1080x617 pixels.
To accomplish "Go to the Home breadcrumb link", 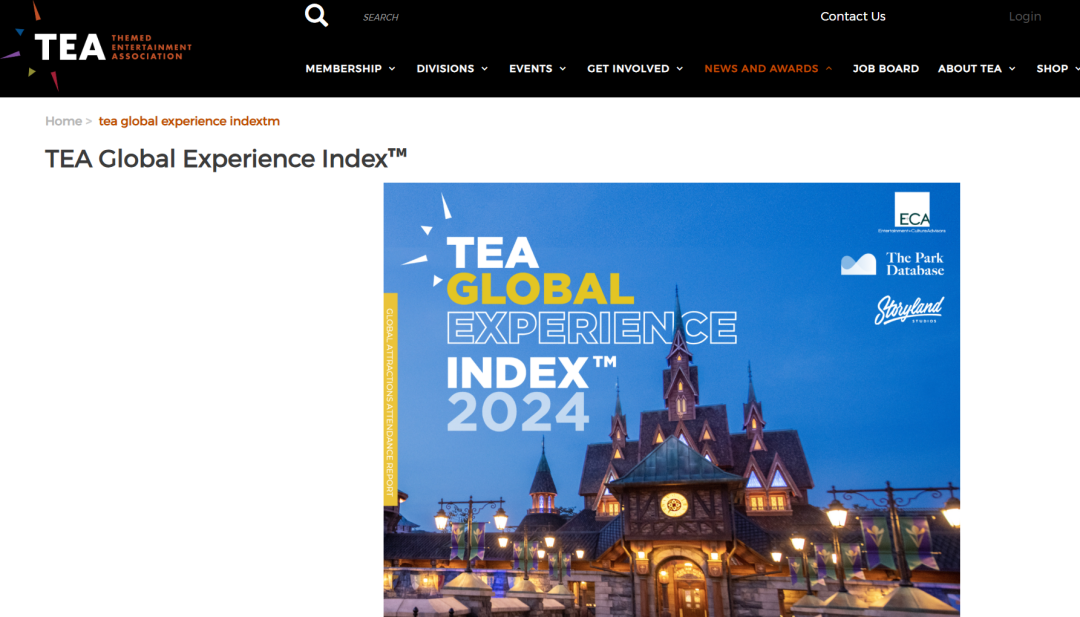I will tap(63, 121).
